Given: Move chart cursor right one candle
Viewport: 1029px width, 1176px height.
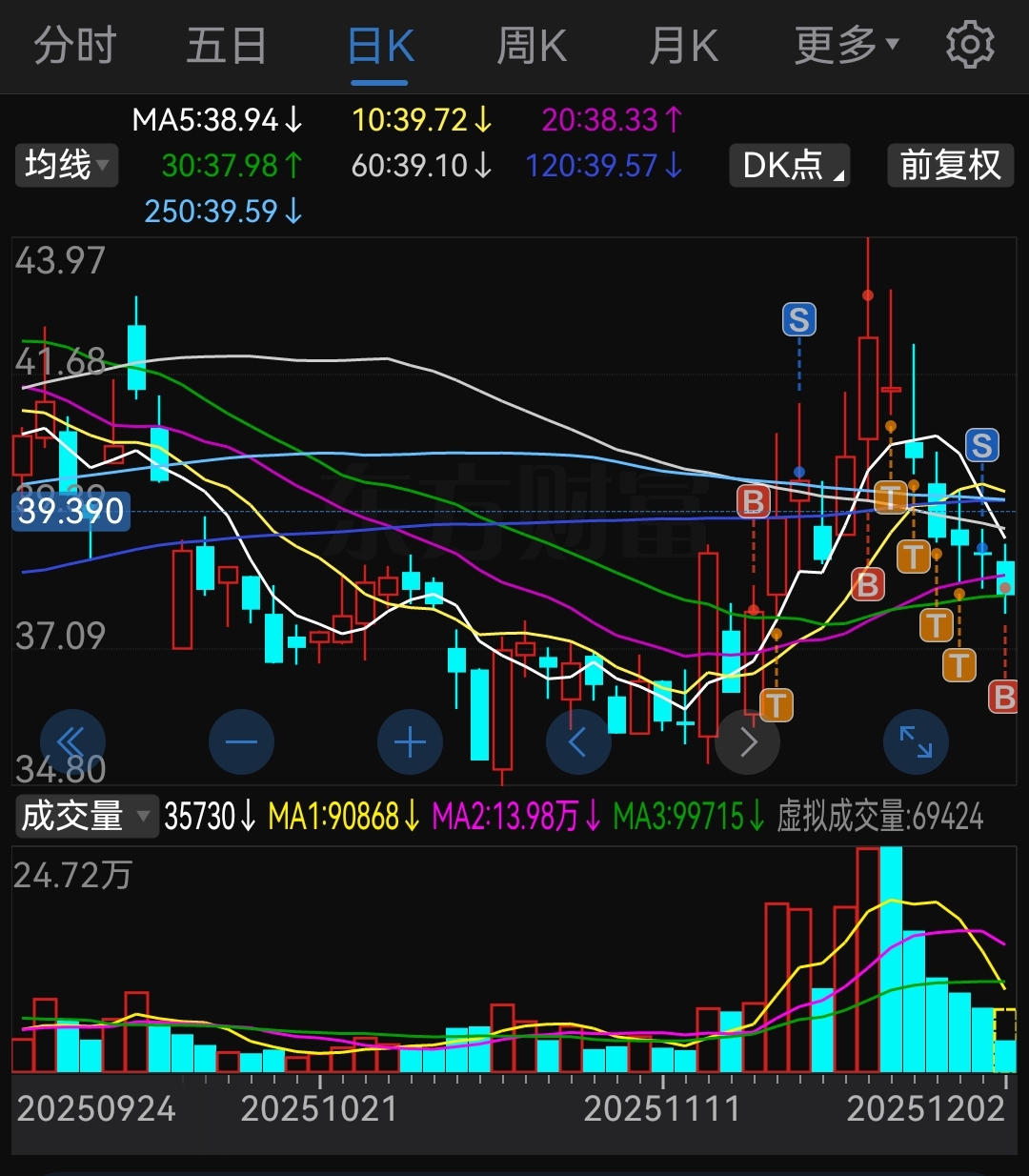Looking at the screenshot, I should (x=748, y=741).
